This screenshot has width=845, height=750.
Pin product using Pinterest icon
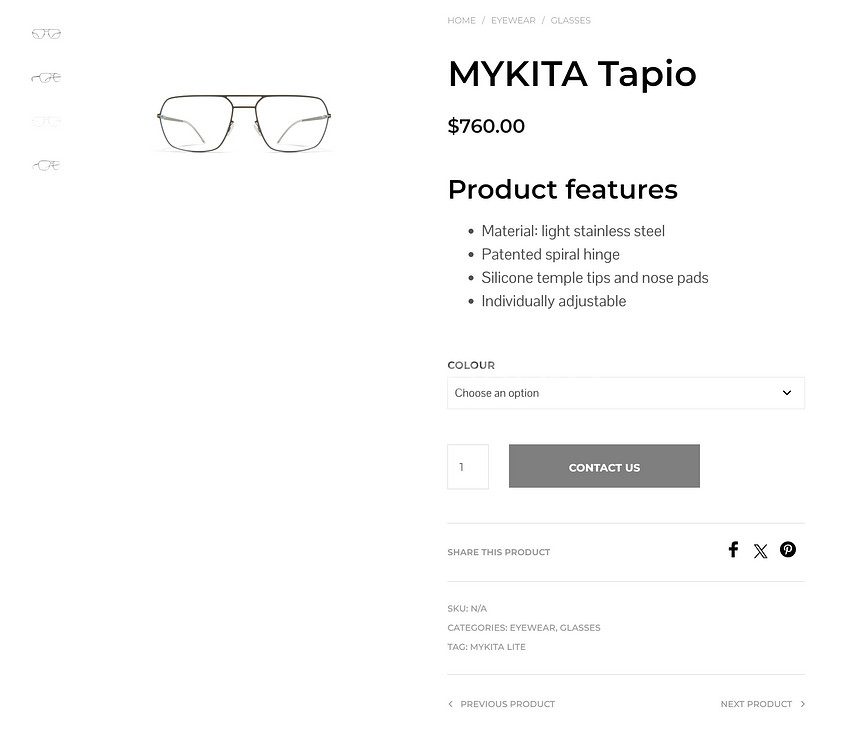tap(788, 549)
